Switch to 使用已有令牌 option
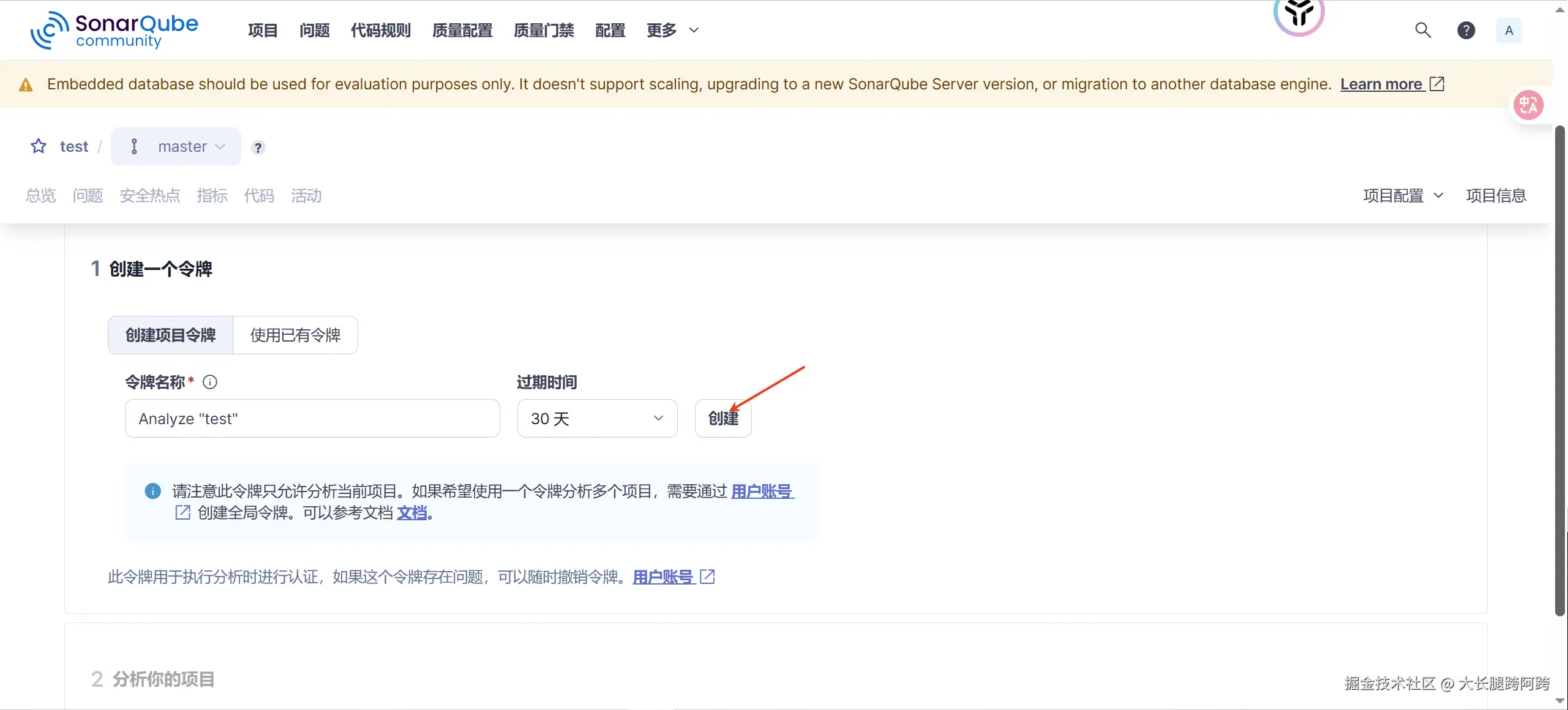Image resolution: width=1568 pixels, height=710 pixels. click(x=295, y=335)
